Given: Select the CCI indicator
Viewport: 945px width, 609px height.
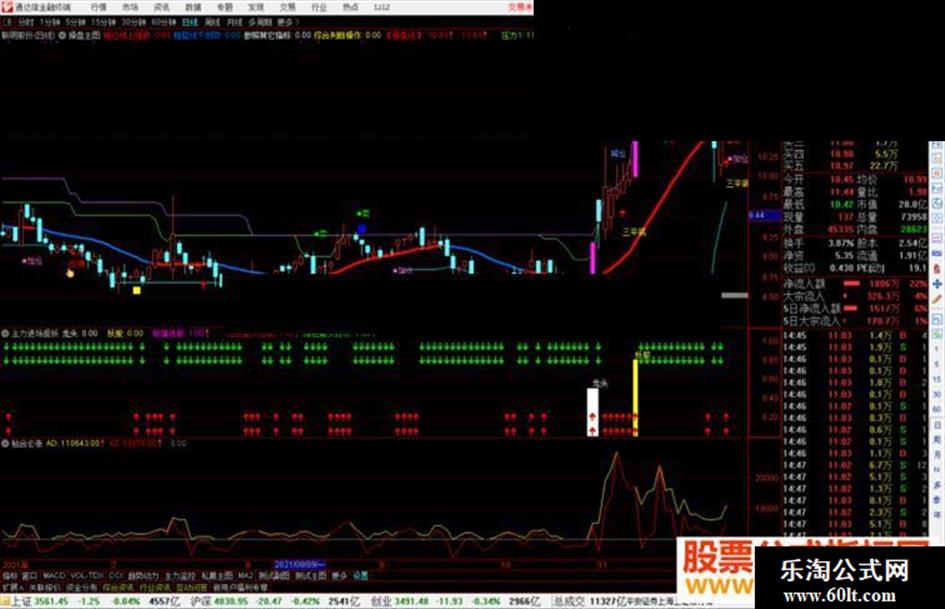Looking at the screenshot, I should tap(115, 576).
